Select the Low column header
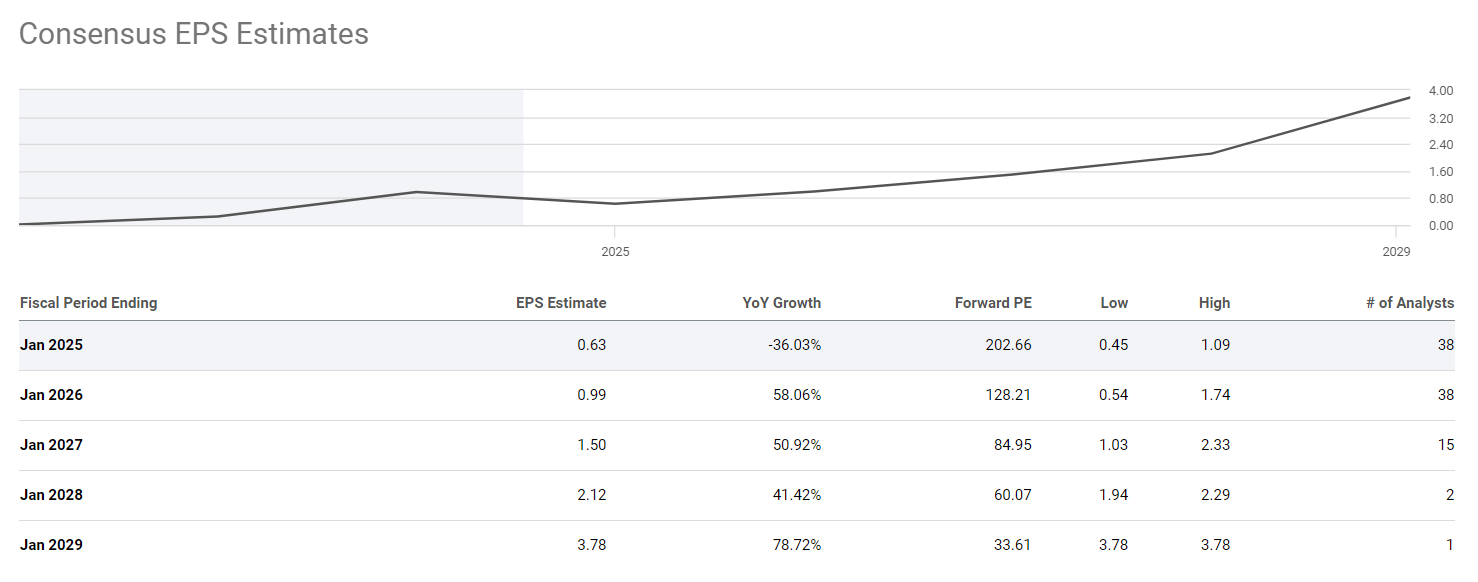 tap(1114, 303)
